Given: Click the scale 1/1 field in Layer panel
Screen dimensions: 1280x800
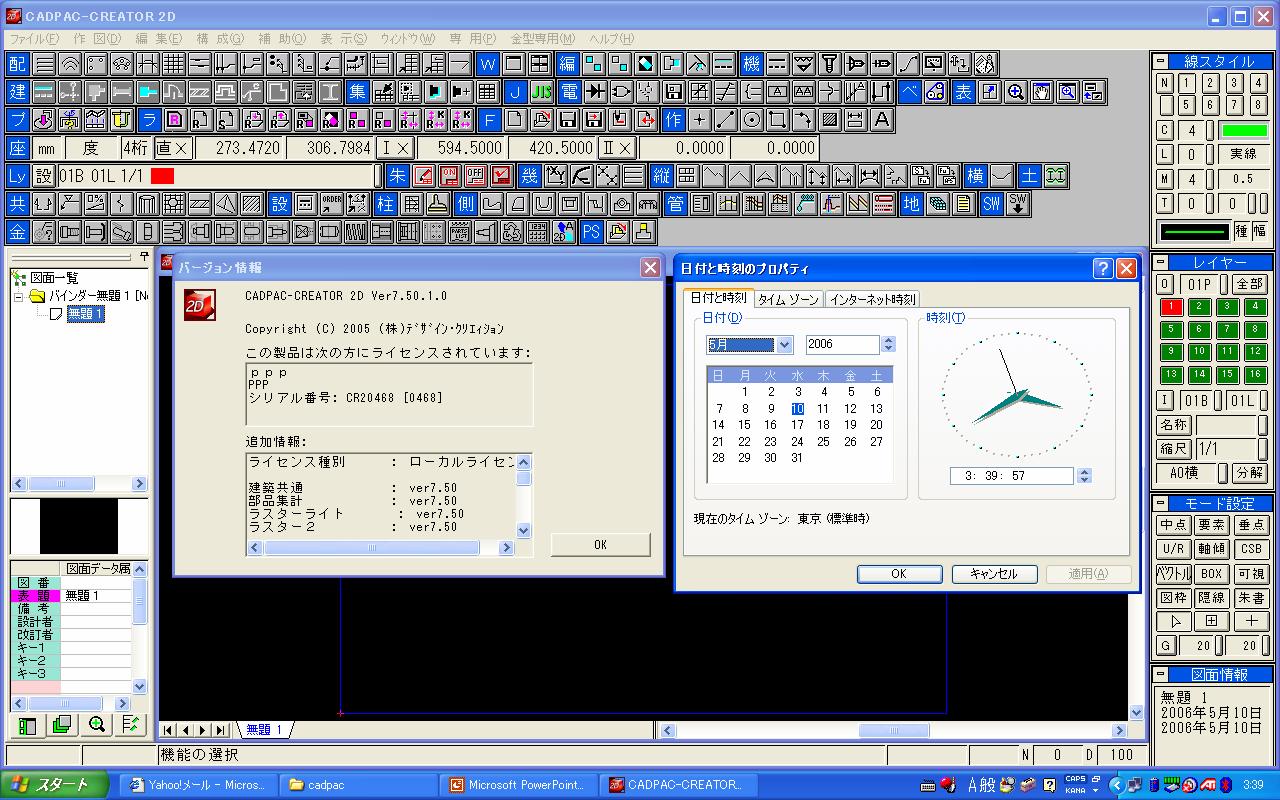Looking at the screenshot, I should (1225, 450).
